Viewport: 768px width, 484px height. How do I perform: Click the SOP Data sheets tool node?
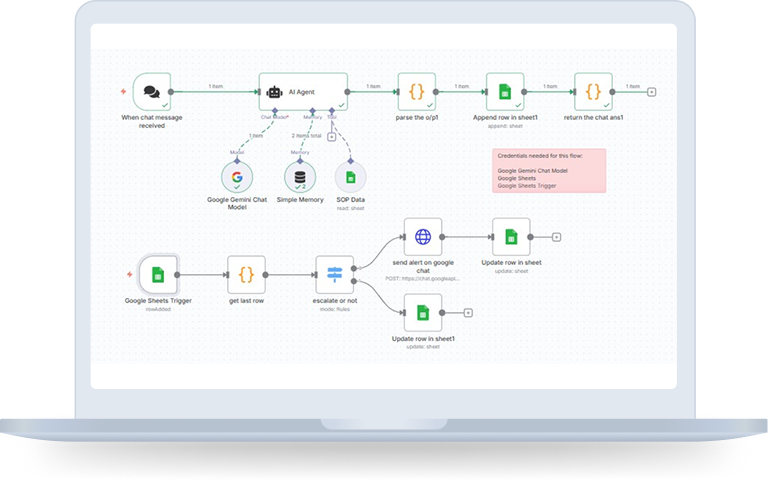point(350,178)
